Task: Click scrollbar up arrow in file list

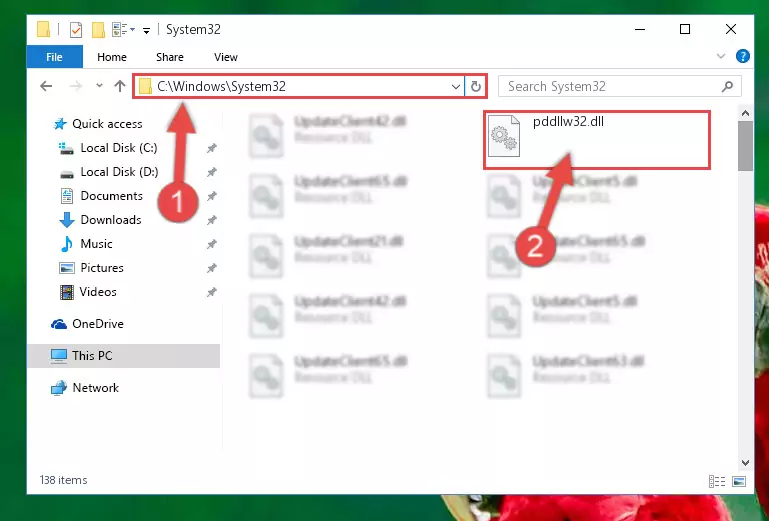Action: point(745,114)
